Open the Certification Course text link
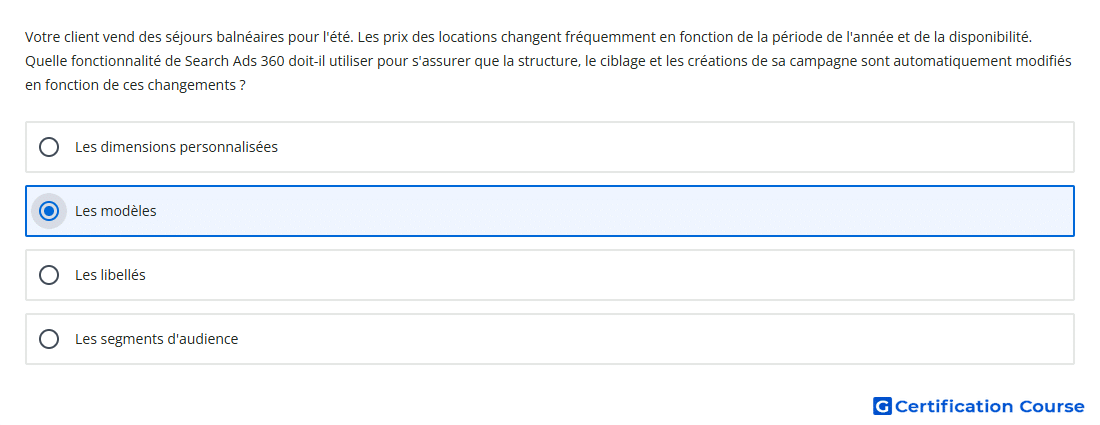Image resolution: width=1100 pixels, height=425 pixels. point(990,406)
